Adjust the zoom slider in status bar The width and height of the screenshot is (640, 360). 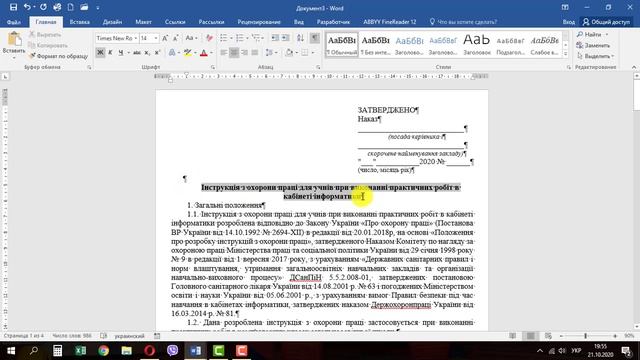tap(585, 336)
